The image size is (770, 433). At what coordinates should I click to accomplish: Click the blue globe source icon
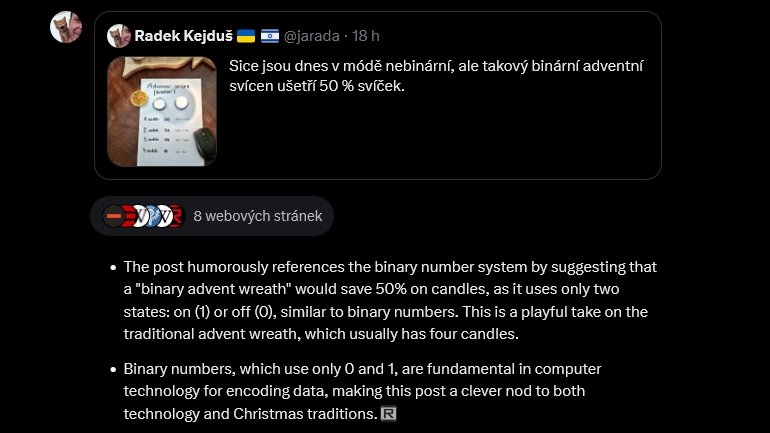pyautogui.click(x=152, y=215)
